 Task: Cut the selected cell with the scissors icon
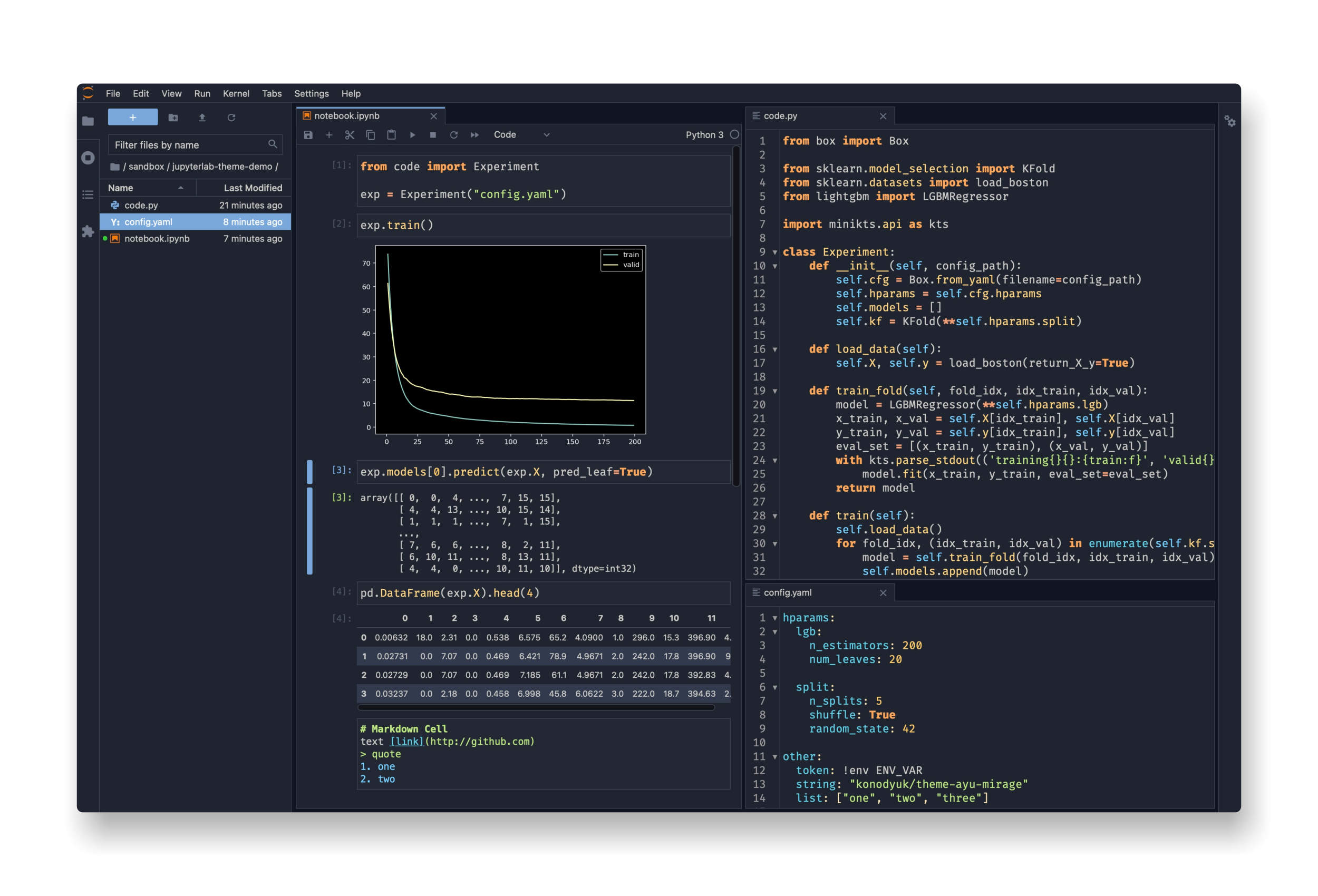pyautogui.click(x=350, y=135)
